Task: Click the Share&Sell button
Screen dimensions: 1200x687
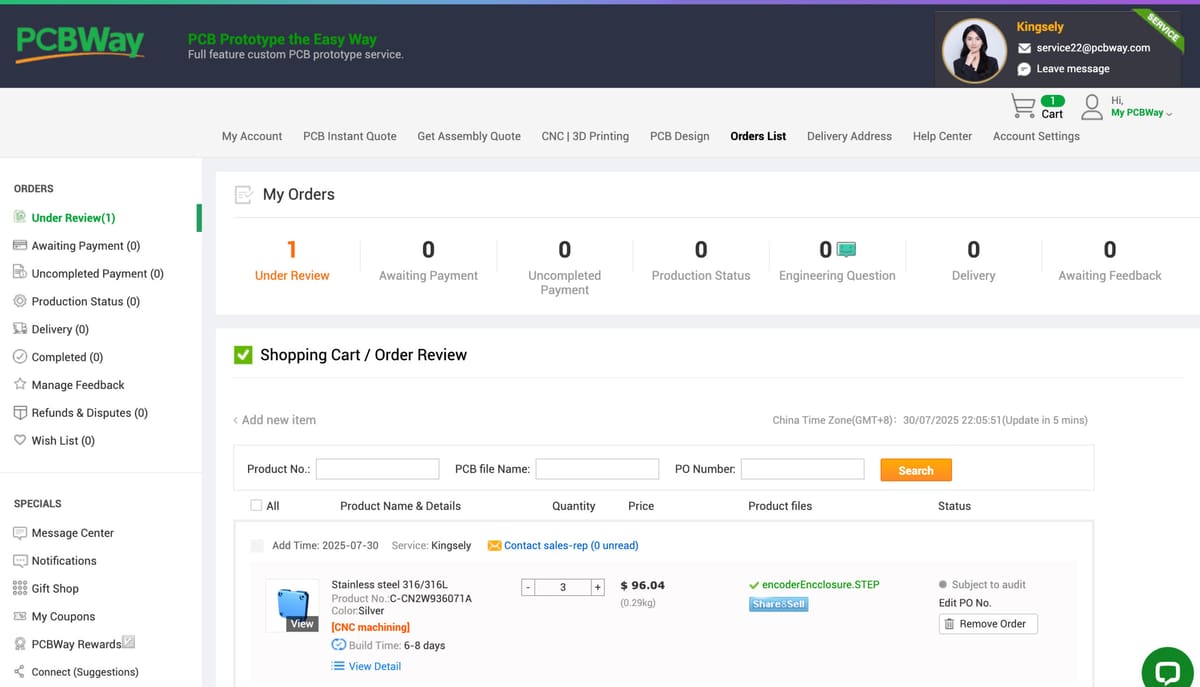Action: 778,604
